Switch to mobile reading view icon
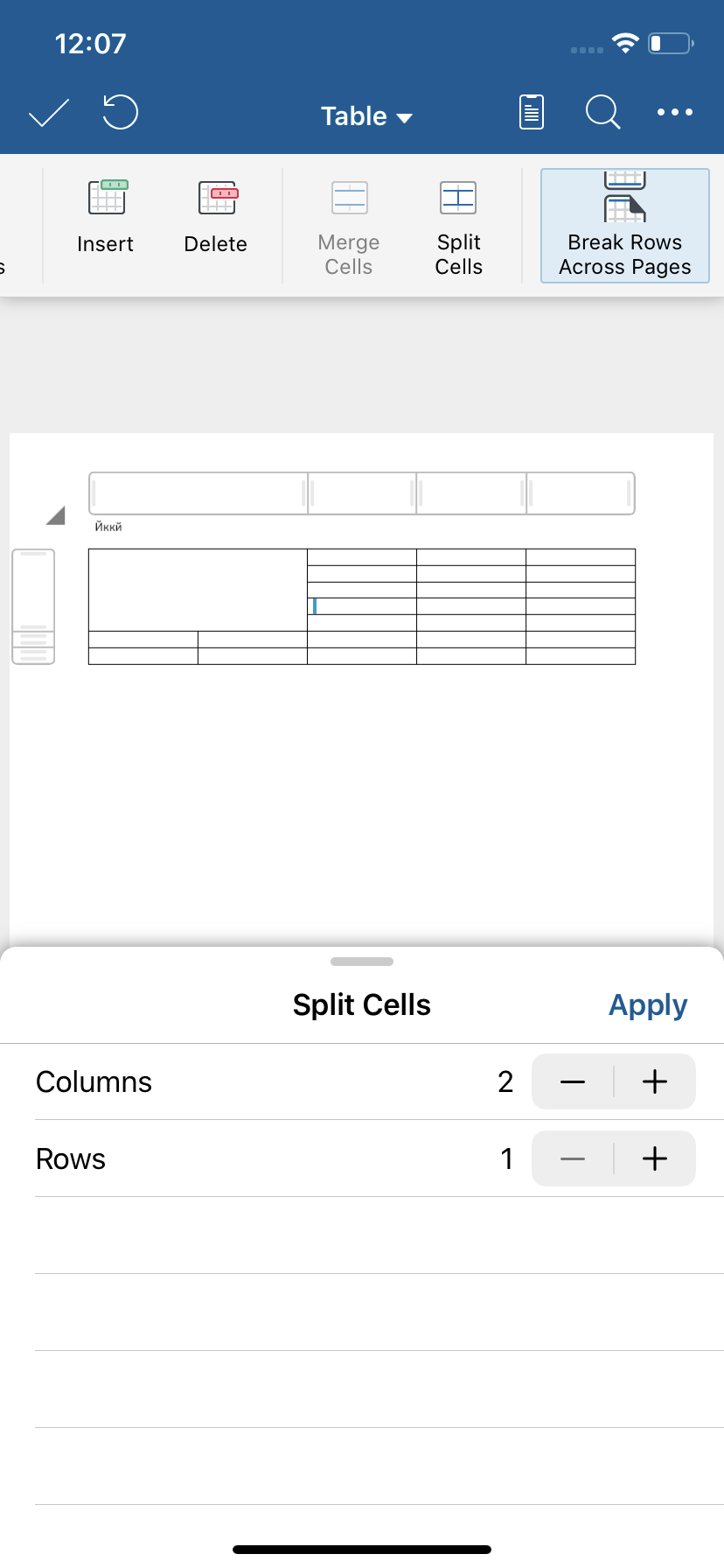 point(532,112)
